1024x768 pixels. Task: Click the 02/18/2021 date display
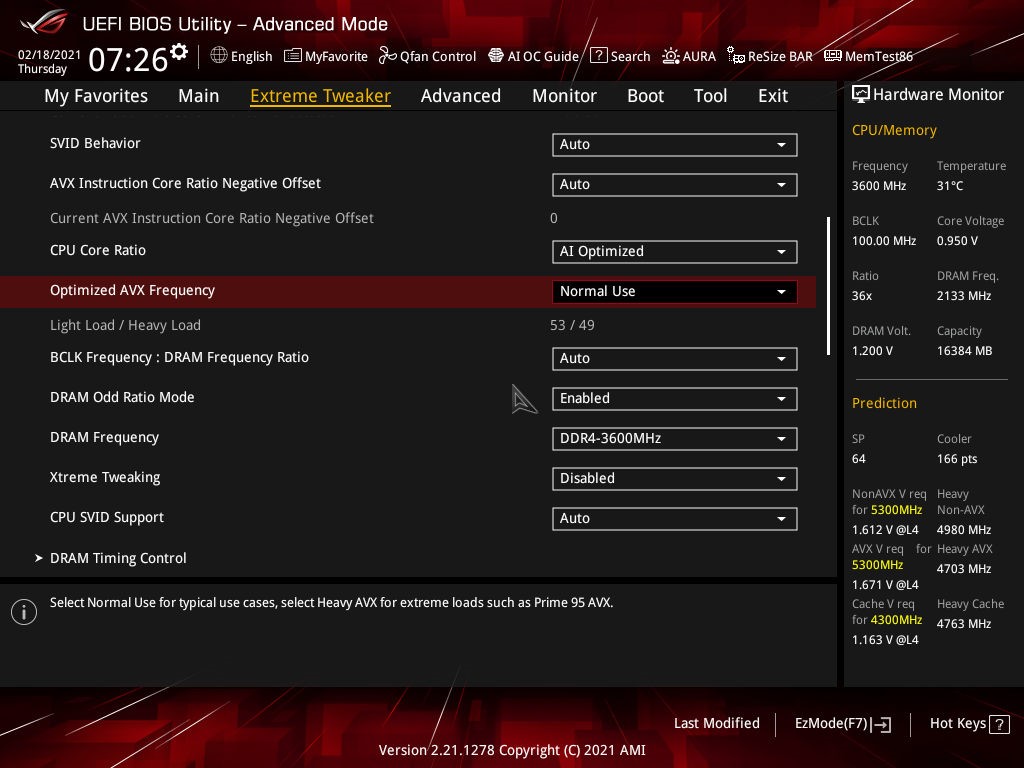tap(49, 54)
